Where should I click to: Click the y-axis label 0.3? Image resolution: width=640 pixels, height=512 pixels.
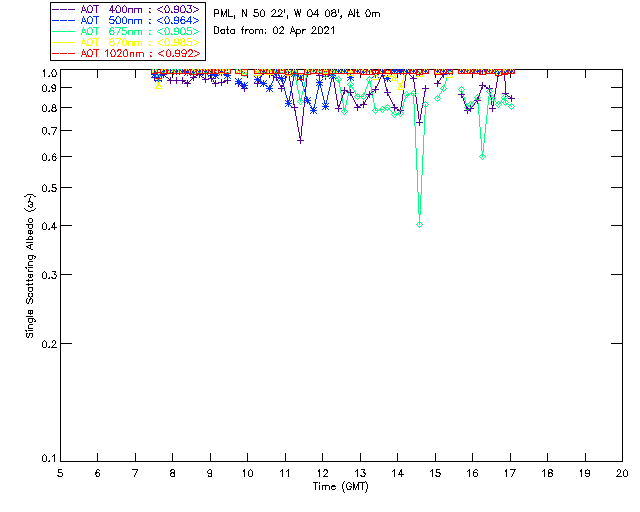click(49, 275)
